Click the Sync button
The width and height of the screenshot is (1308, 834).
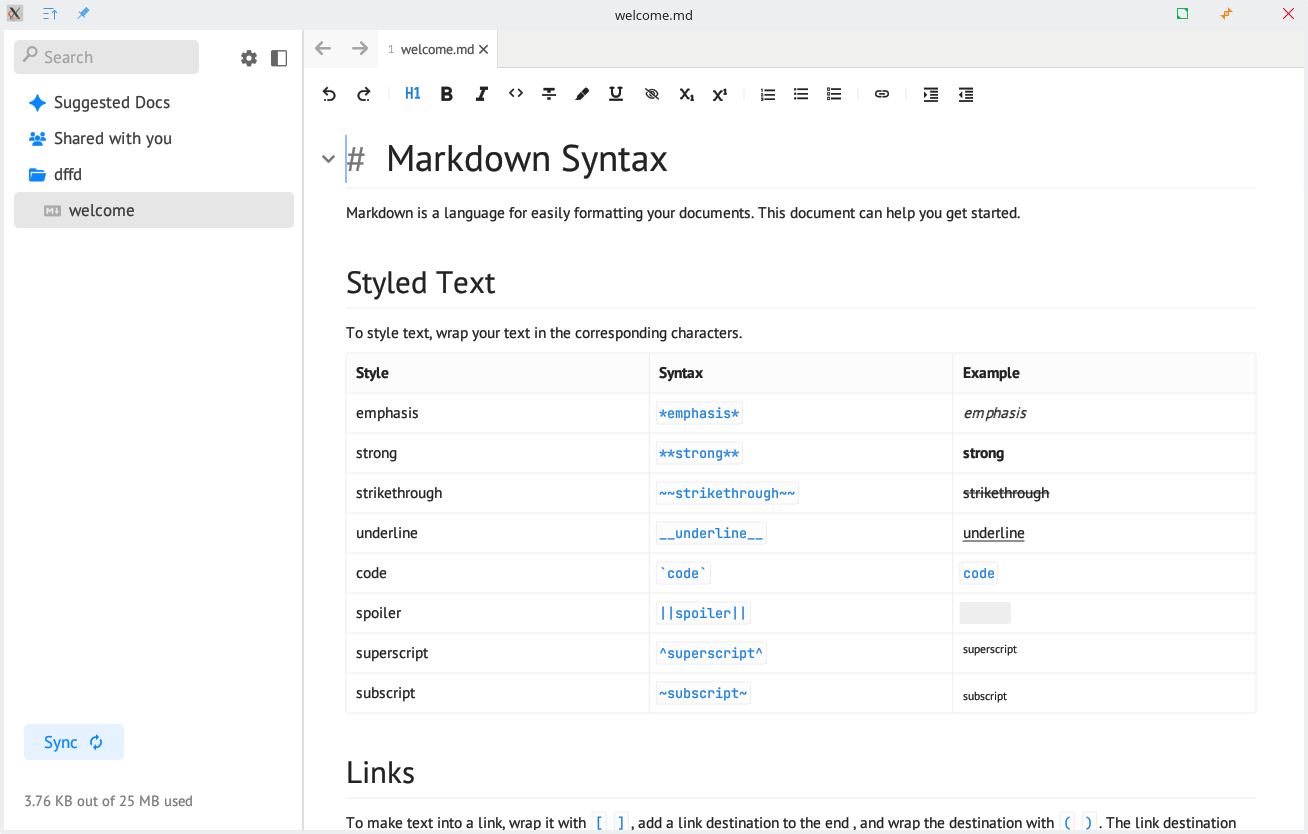74,742
